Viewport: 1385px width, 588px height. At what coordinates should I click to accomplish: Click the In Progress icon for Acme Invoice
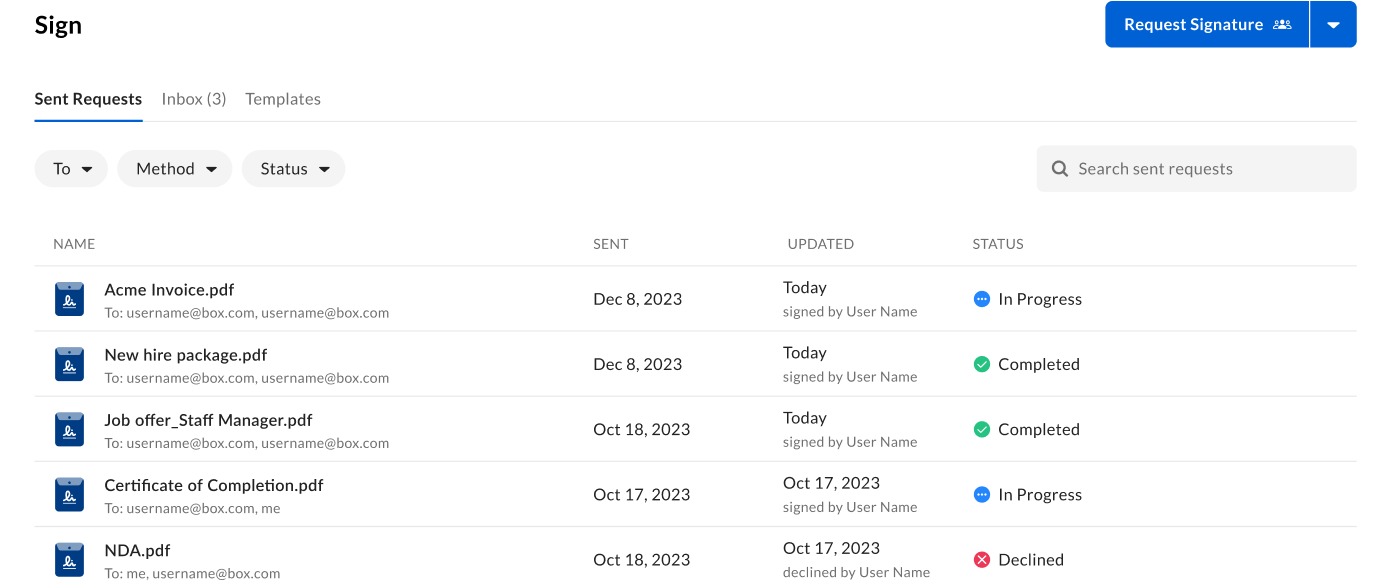pos(981,299)
